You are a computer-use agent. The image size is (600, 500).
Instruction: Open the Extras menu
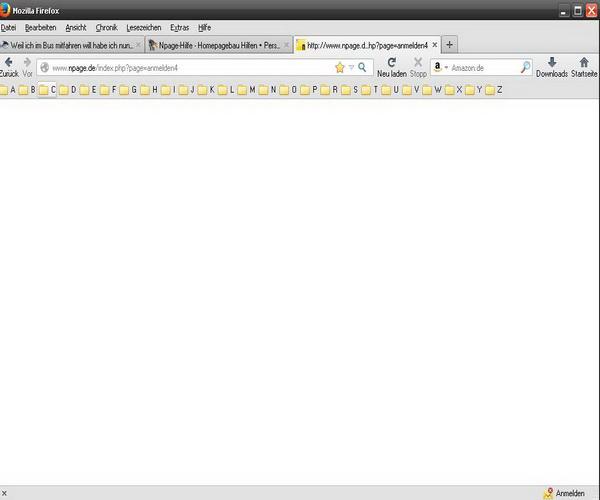pyautogui.click(x=180, y=27)
